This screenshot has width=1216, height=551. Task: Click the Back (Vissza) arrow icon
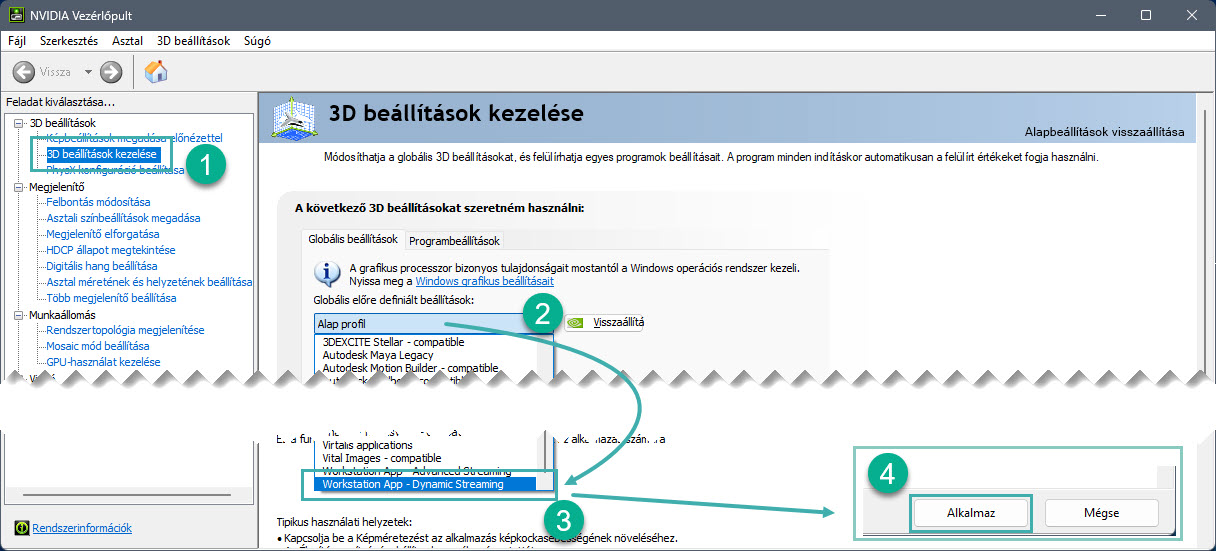pos(23,72)
